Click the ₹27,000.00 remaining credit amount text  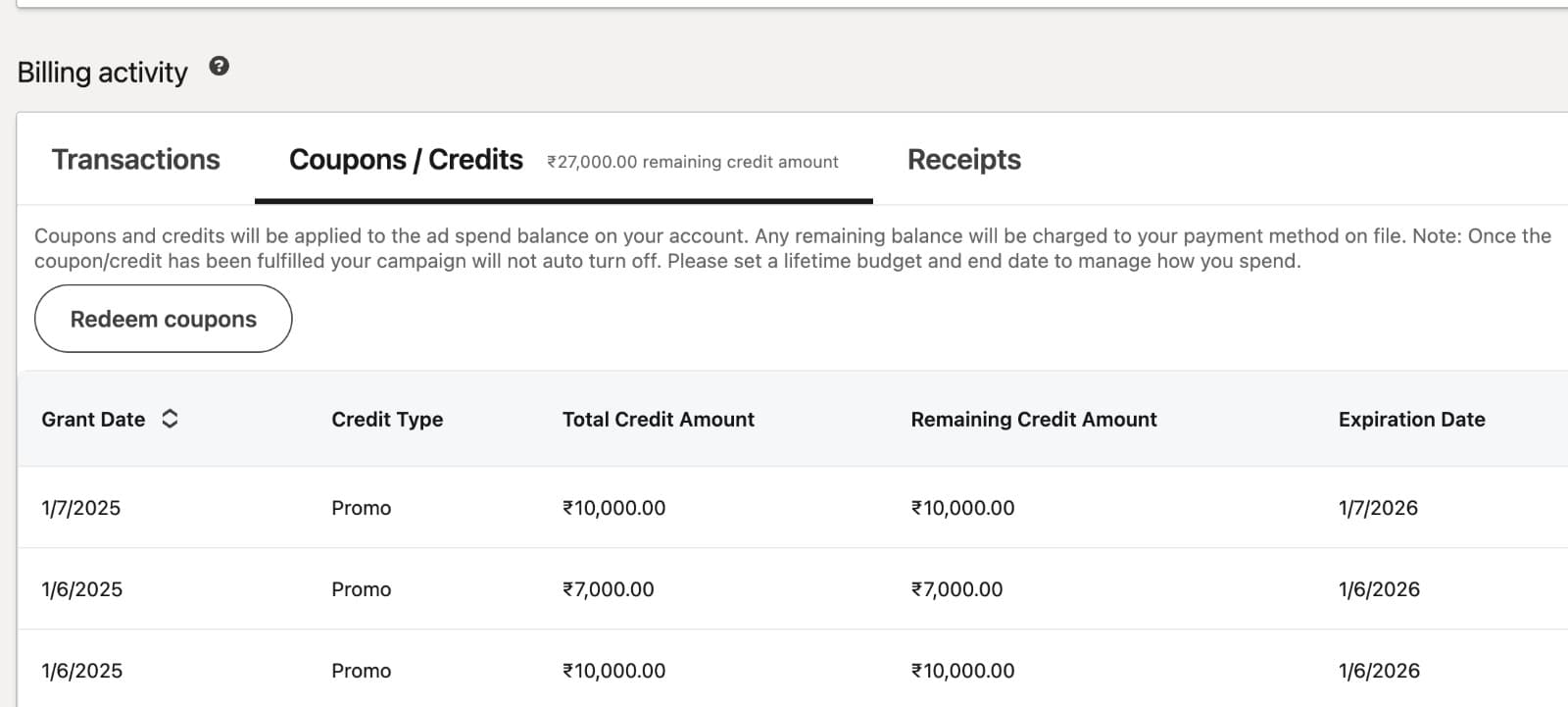(x=693, y=162)
